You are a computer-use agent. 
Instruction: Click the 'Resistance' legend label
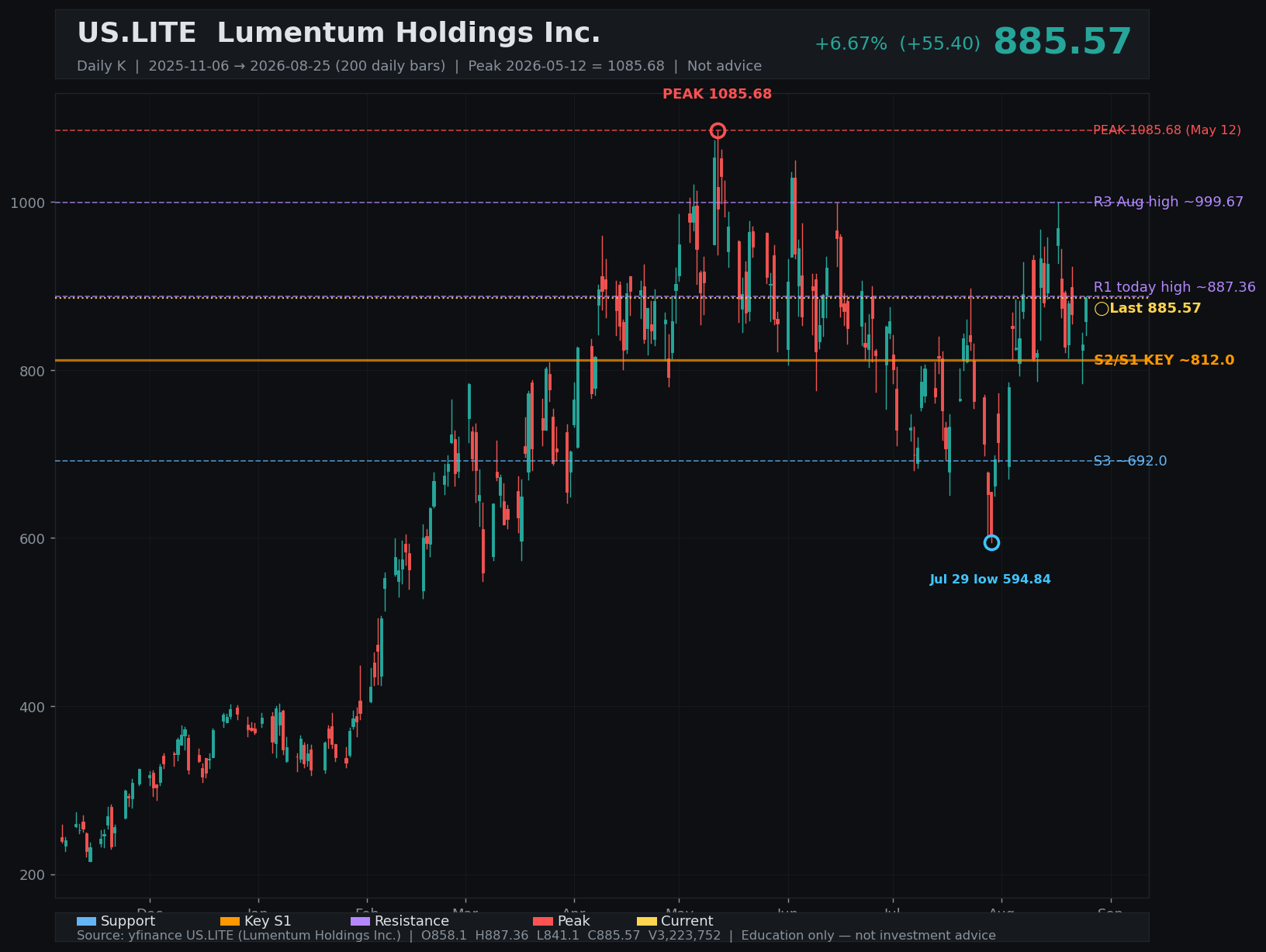[x=412, y=921]
